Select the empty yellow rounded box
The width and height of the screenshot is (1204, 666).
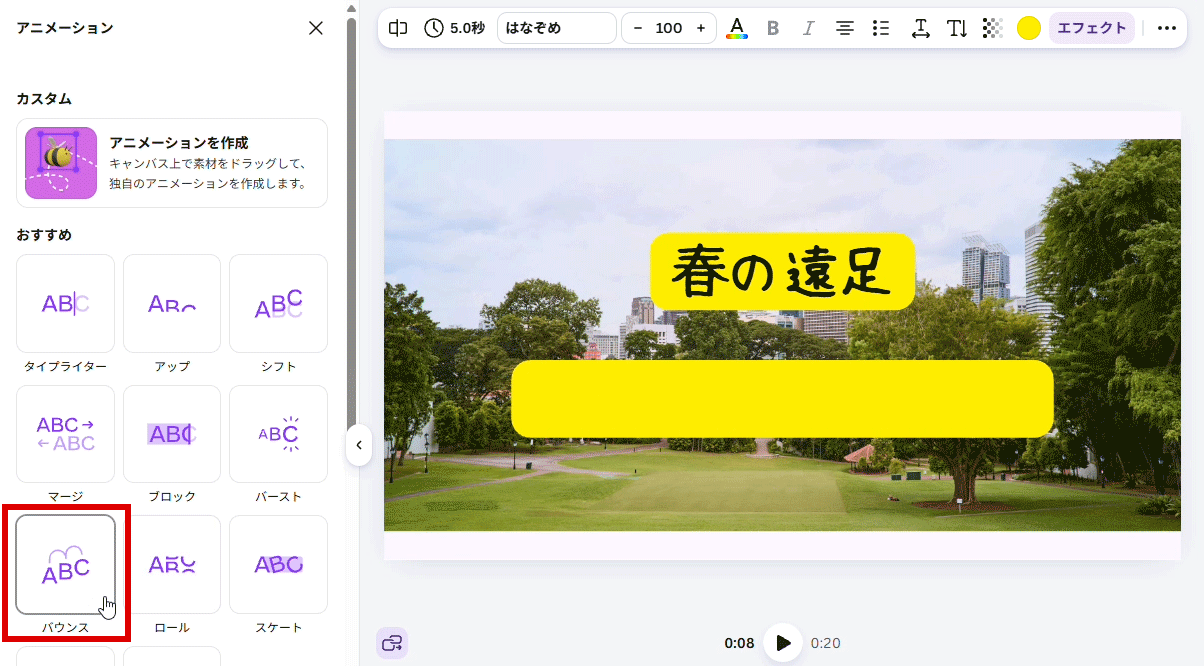point(782,399)
